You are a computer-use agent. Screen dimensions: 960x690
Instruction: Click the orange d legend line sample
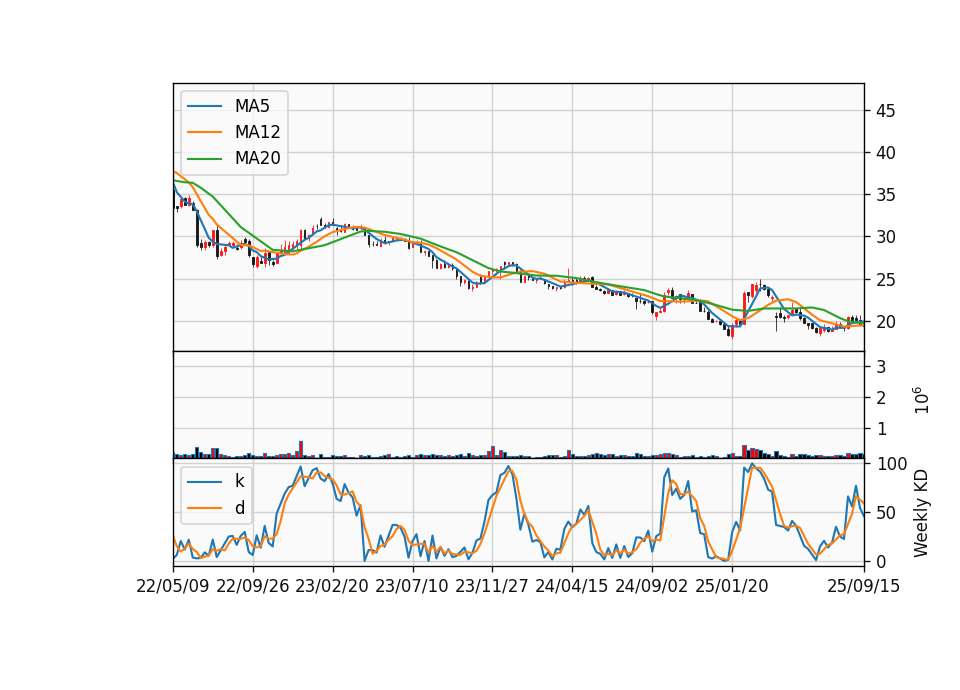pos(204,508)
